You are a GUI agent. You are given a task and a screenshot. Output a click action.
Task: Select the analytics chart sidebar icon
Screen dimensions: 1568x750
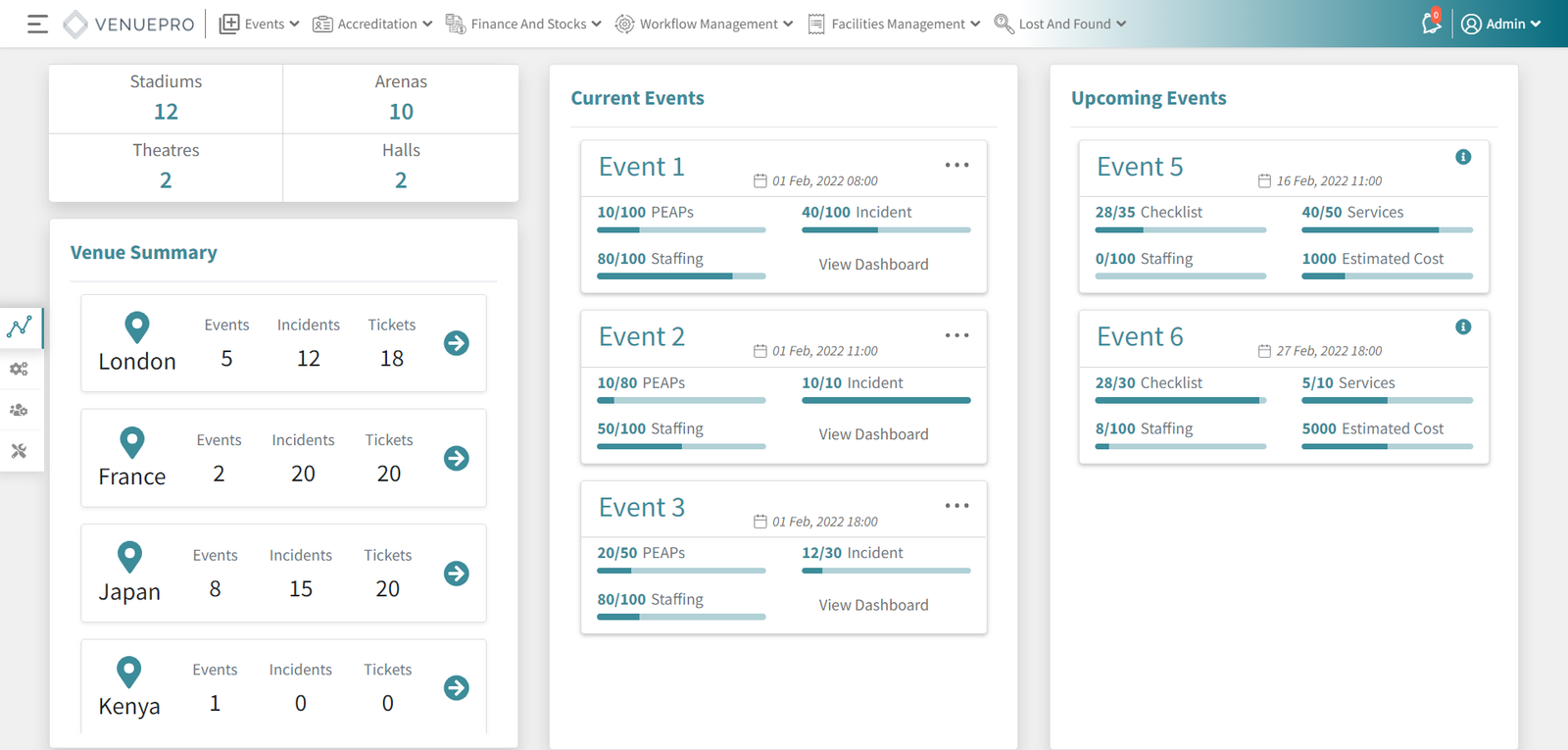20,327
